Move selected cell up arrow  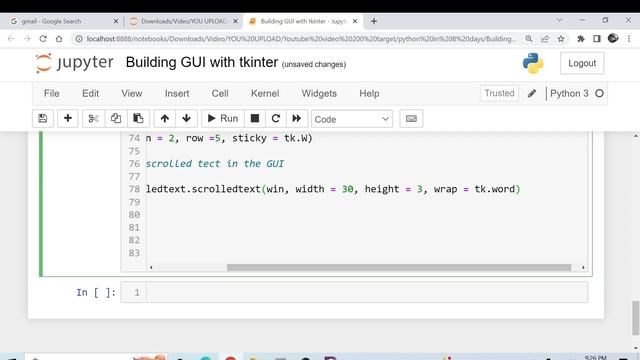click(x=164, y=119)
